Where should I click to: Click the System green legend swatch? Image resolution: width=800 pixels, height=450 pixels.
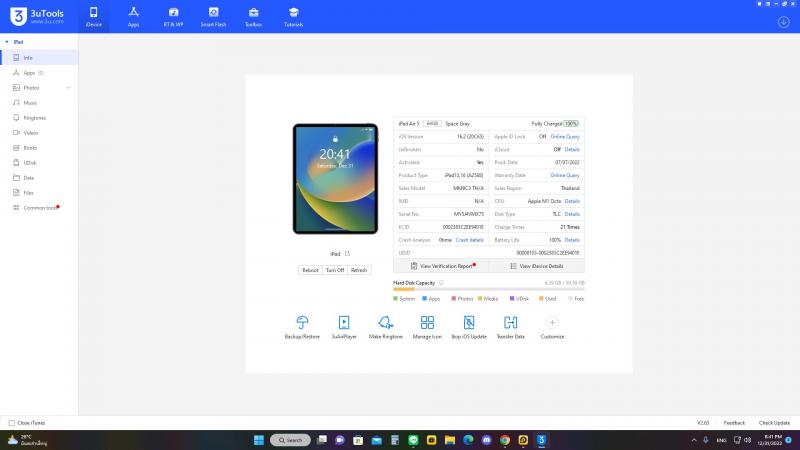click(x=395, y=298)
